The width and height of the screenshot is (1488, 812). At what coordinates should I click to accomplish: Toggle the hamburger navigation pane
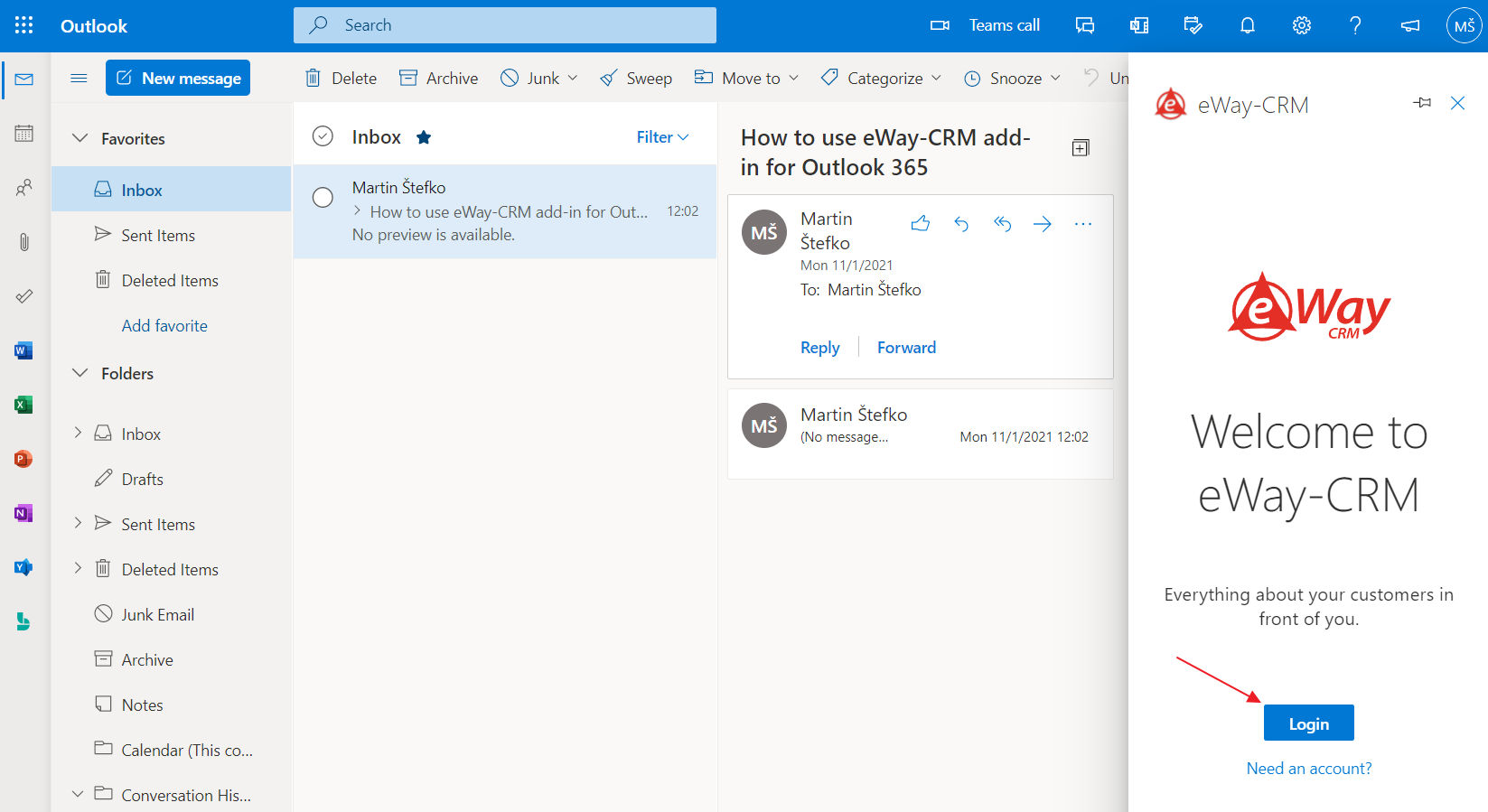[79, 79]
